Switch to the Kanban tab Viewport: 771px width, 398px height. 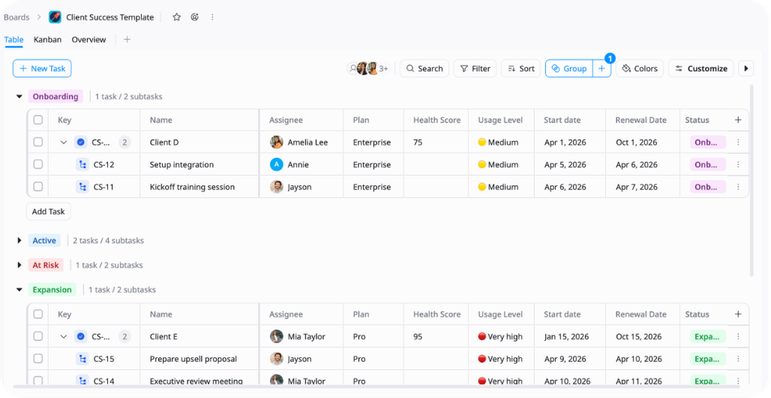coord(48,40)
